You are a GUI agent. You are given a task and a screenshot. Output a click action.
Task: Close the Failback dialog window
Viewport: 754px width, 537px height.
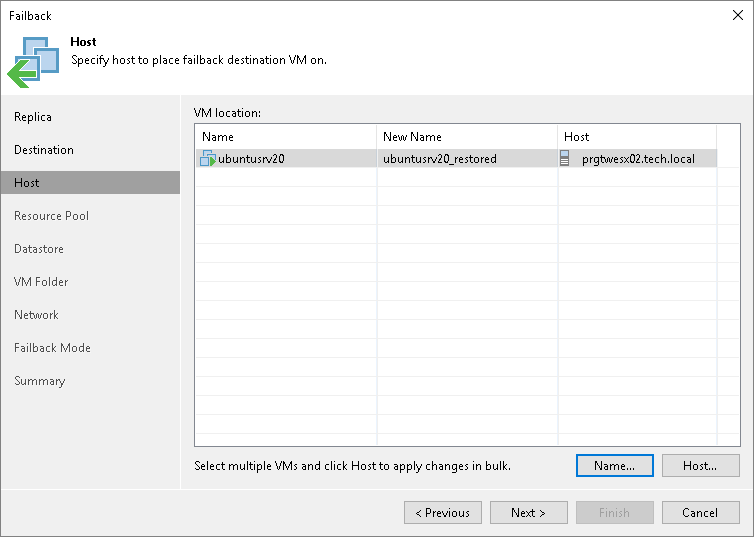click(x=738, y=15)
